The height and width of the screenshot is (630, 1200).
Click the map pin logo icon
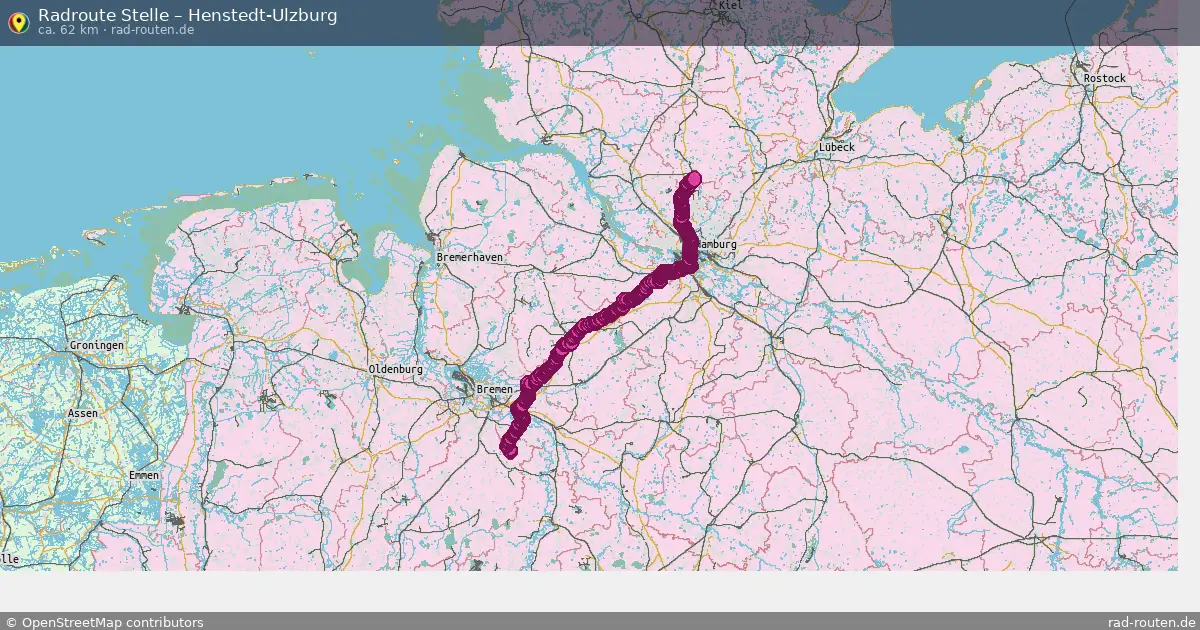coord(18,22)
